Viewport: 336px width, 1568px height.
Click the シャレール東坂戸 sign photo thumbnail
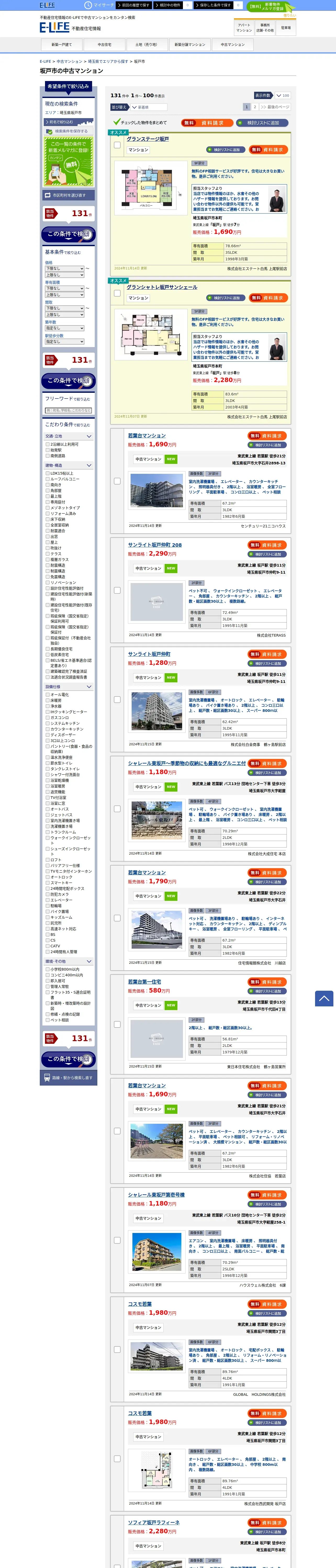157,821
